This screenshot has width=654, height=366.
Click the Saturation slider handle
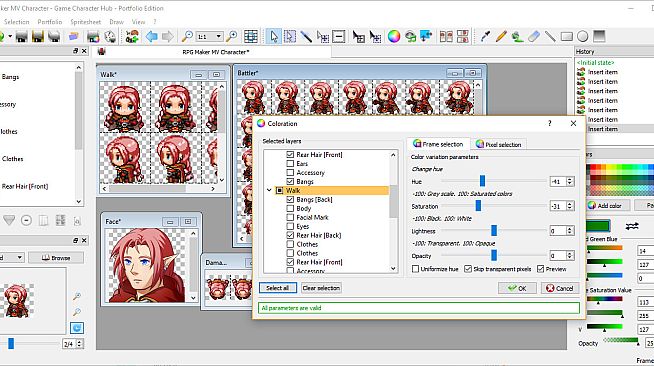(x=478, y=206)
